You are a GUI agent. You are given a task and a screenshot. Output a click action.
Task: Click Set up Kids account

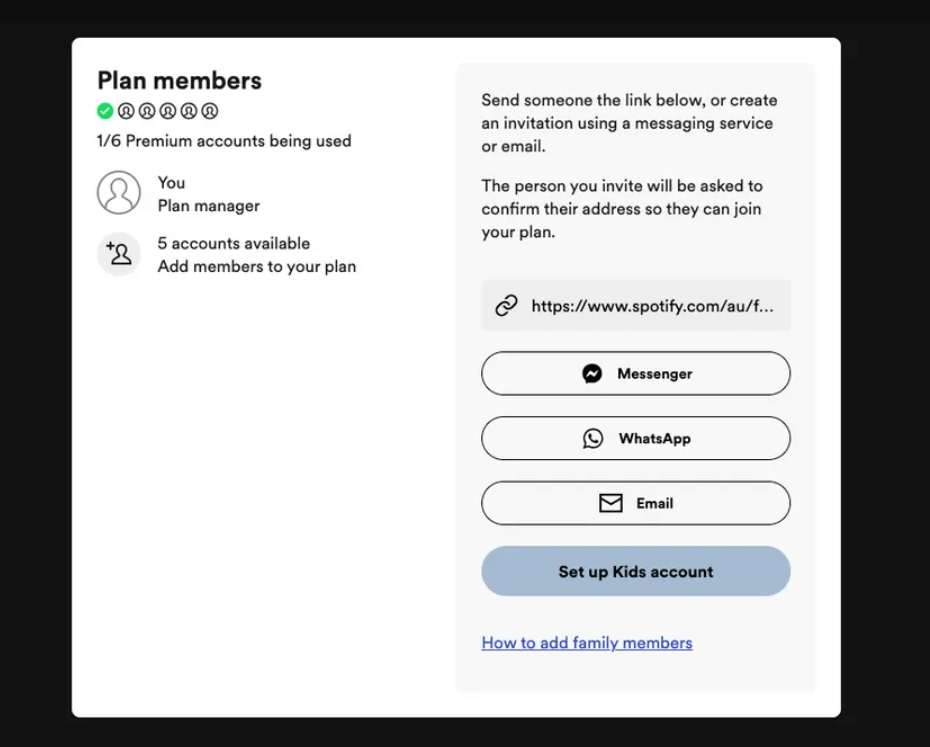(x=636, y=571)
